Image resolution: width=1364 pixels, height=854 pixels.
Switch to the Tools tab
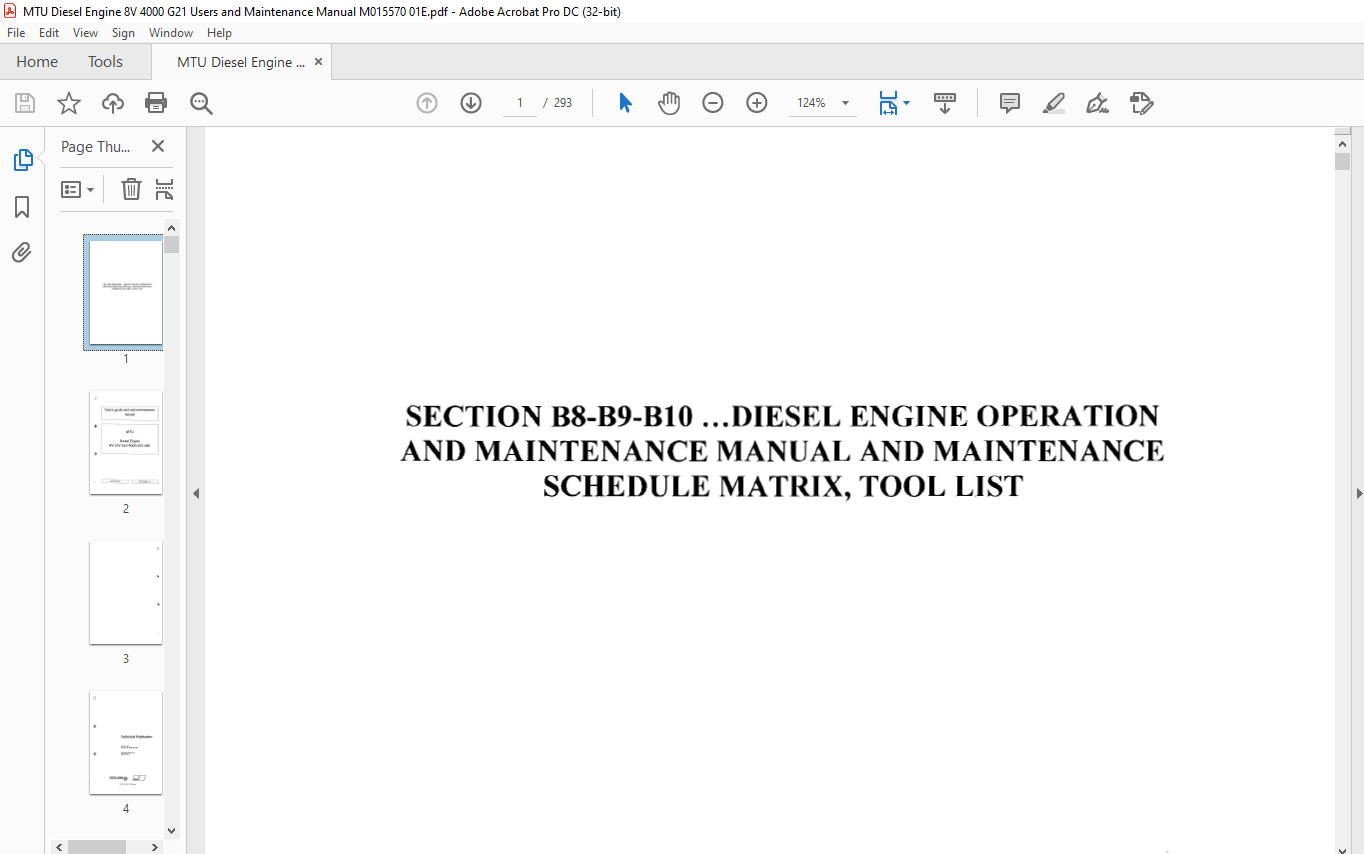(105, 62)
